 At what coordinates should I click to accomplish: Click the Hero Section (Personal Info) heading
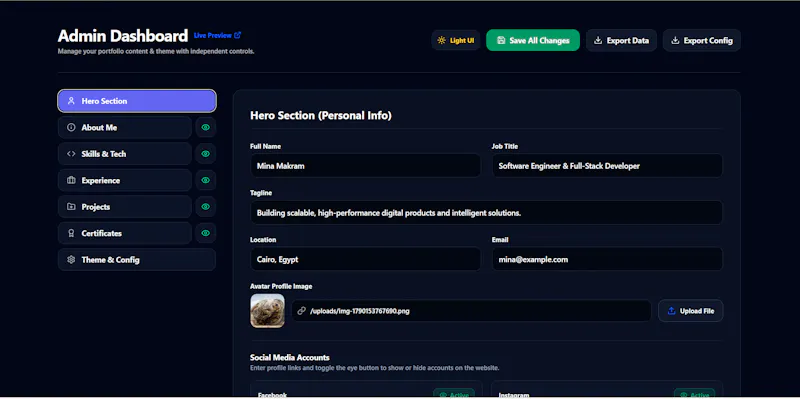321,116
